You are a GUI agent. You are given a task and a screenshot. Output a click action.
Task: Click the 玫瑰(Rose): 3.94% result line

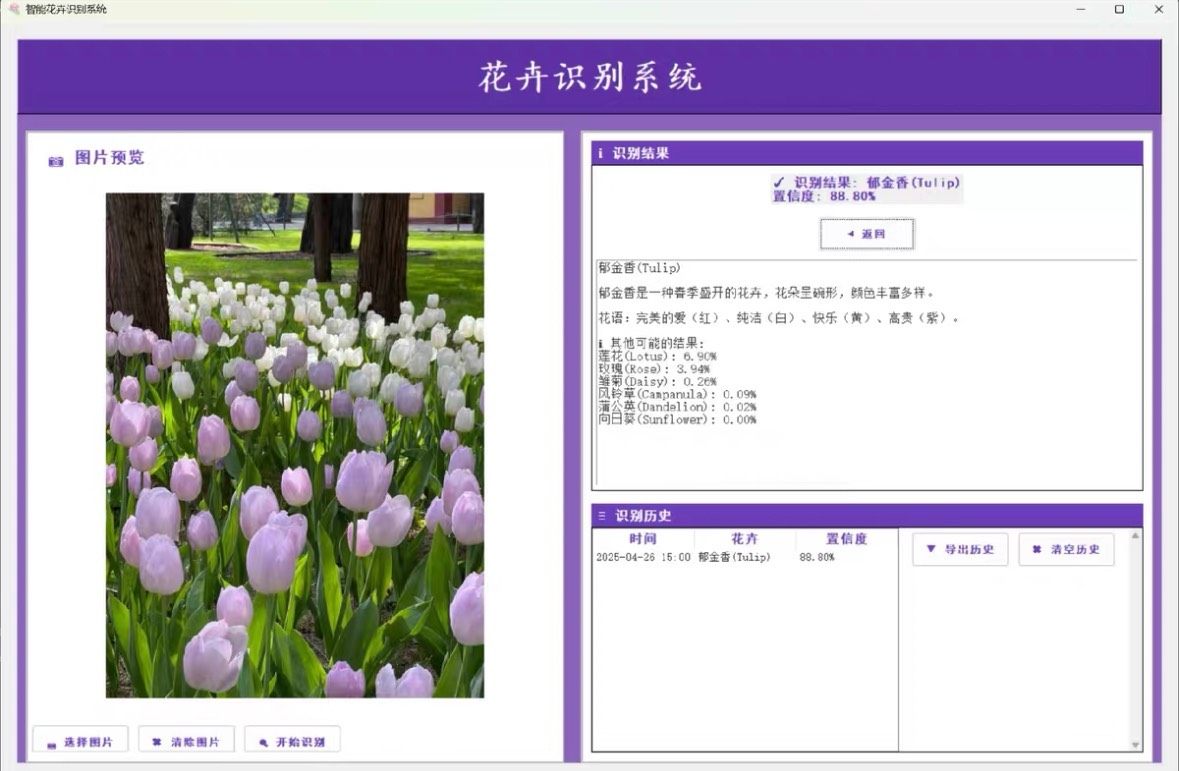[x=654, y=369]
